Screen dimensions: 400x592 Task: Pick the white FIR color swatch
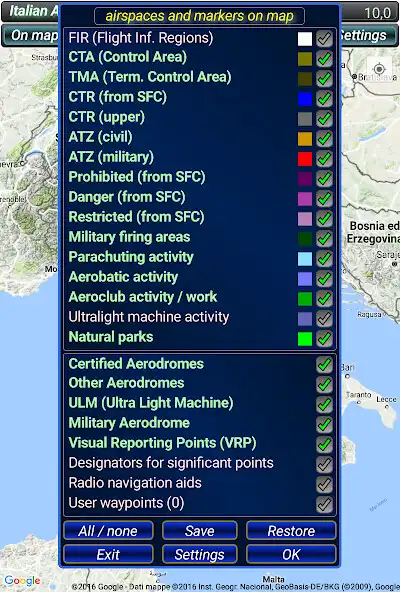tap(305, 39)
